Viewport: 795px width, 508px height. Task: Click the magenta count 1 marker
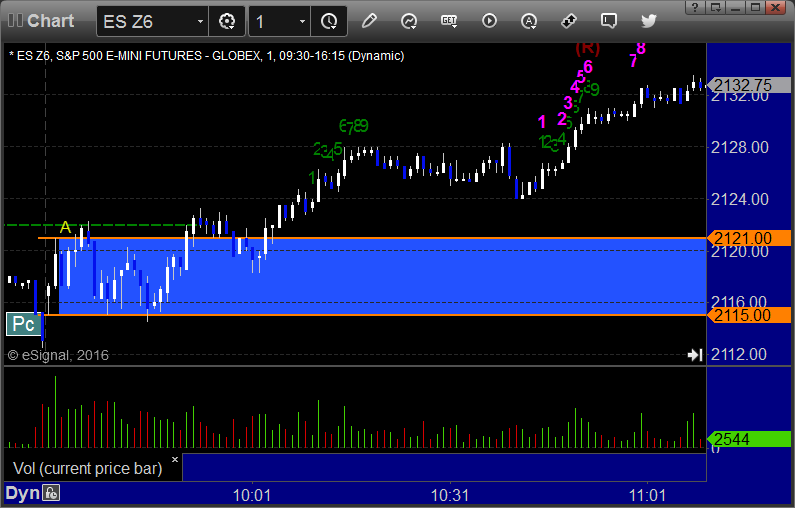[542, 122]
